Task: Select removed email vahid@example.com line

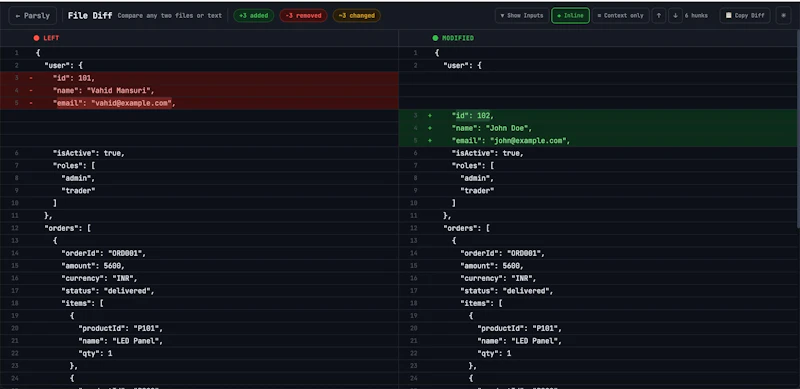Action: (x=199, y=103)
